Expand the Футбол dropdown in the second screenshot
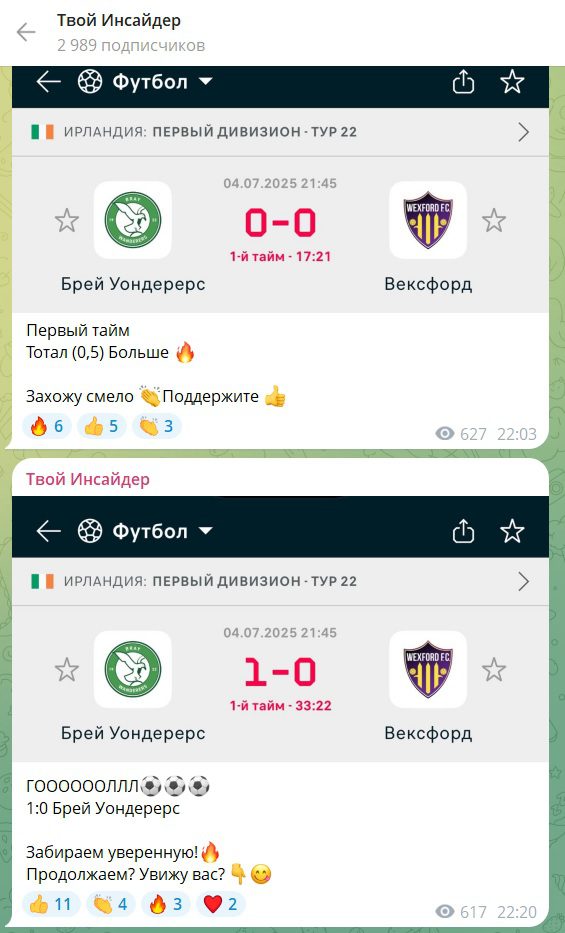 pyautogui.click(x=206, y=531)
